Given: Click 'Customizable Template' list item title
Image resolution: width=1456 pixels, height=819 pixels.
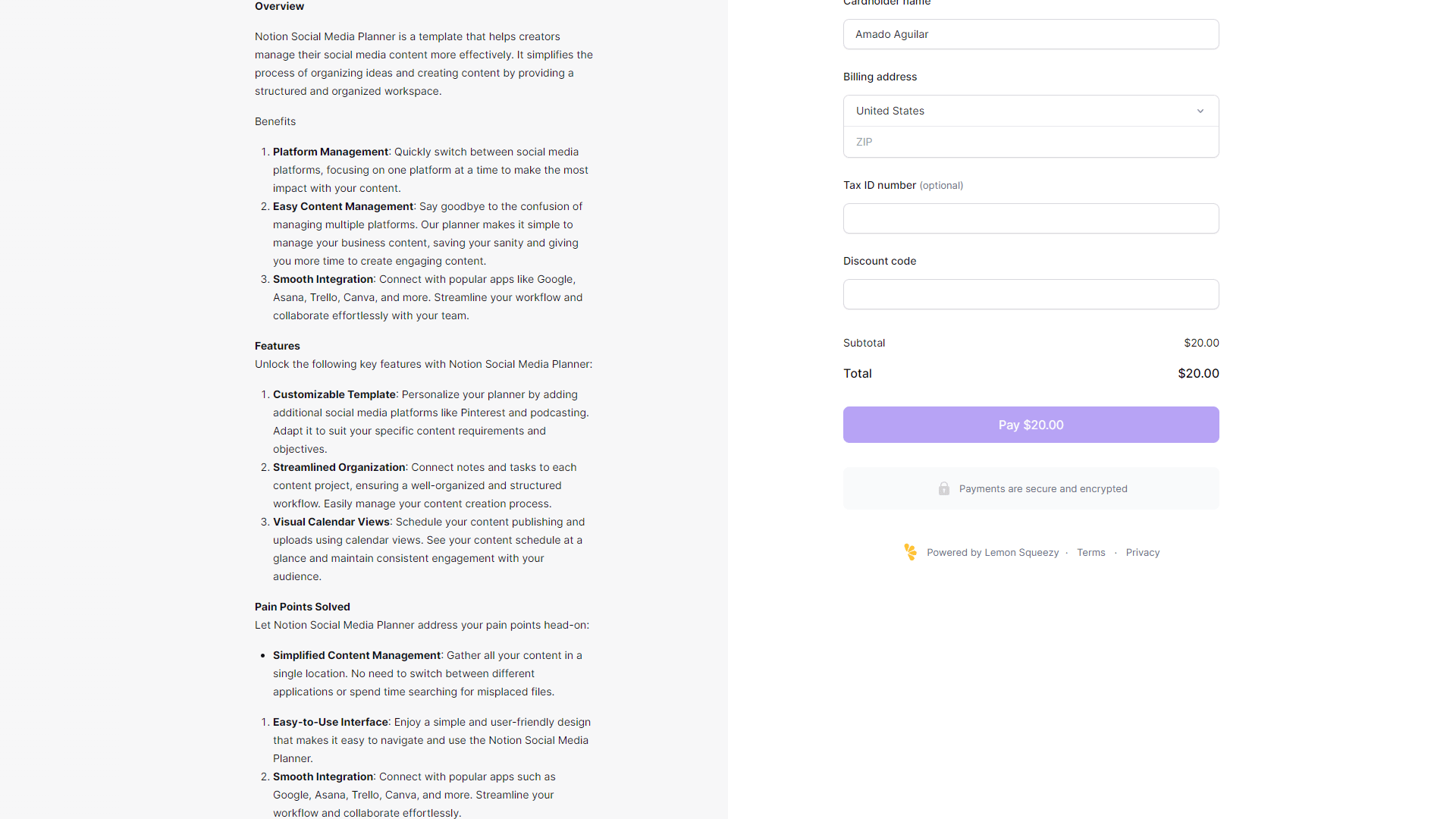Looking at the screenshot, I should pos(334,394).
